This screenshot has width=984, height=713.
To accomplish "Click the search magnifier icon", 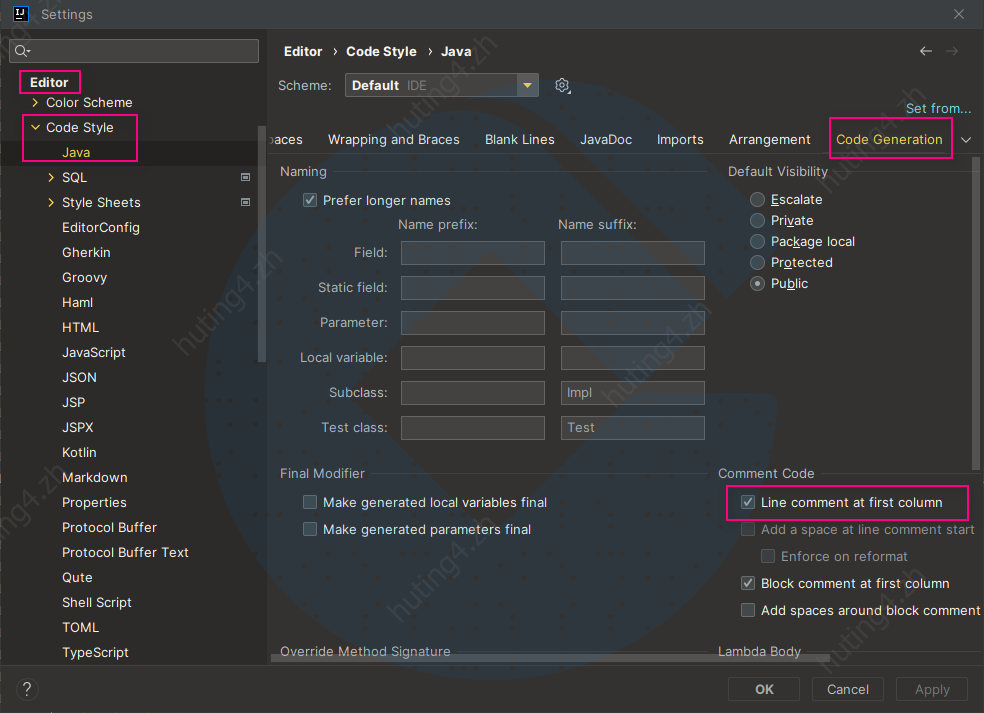I will point(22,51).
